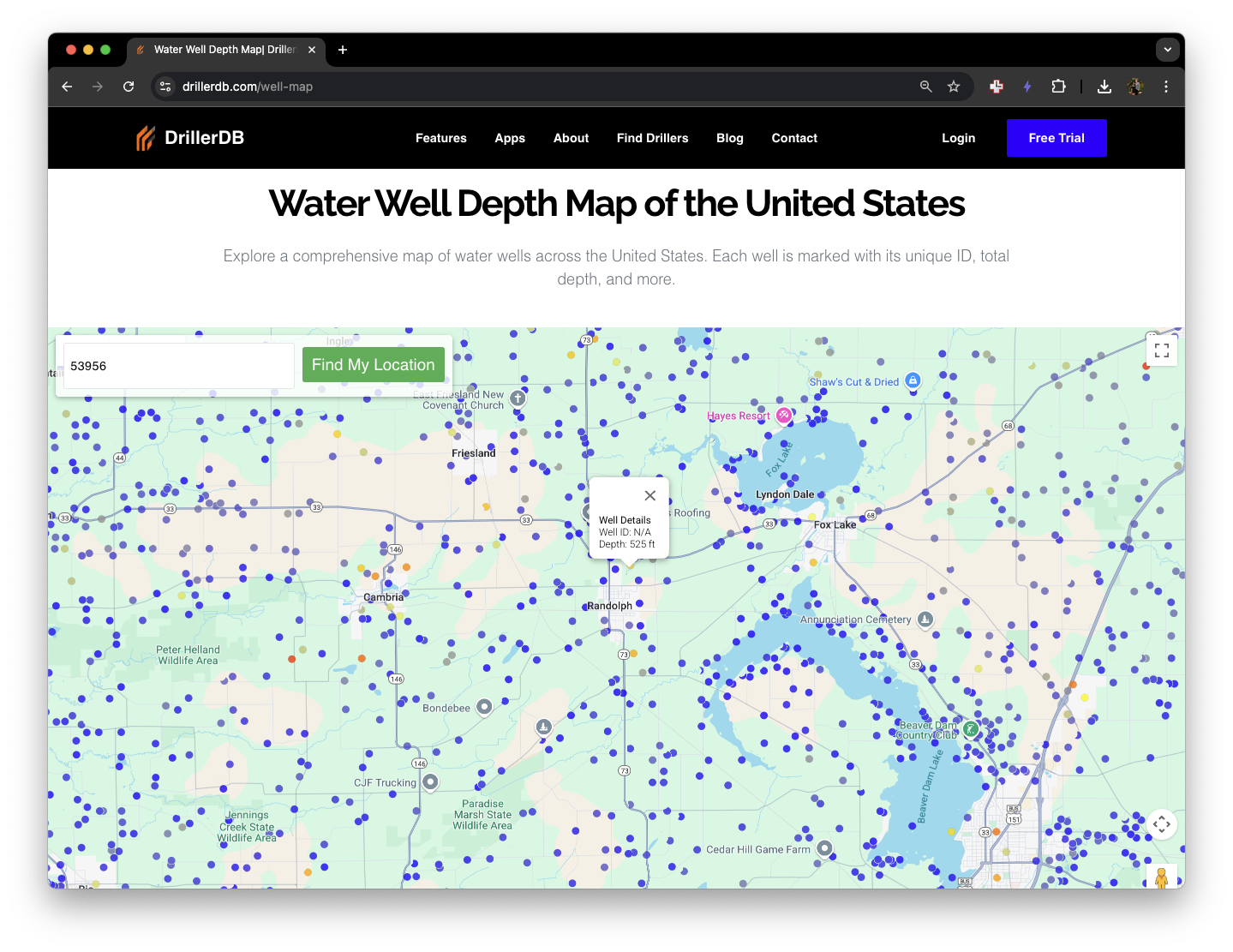1233x952 pixels.
Task: Click the Street View pegman icon
Action: click(1162, 877)
